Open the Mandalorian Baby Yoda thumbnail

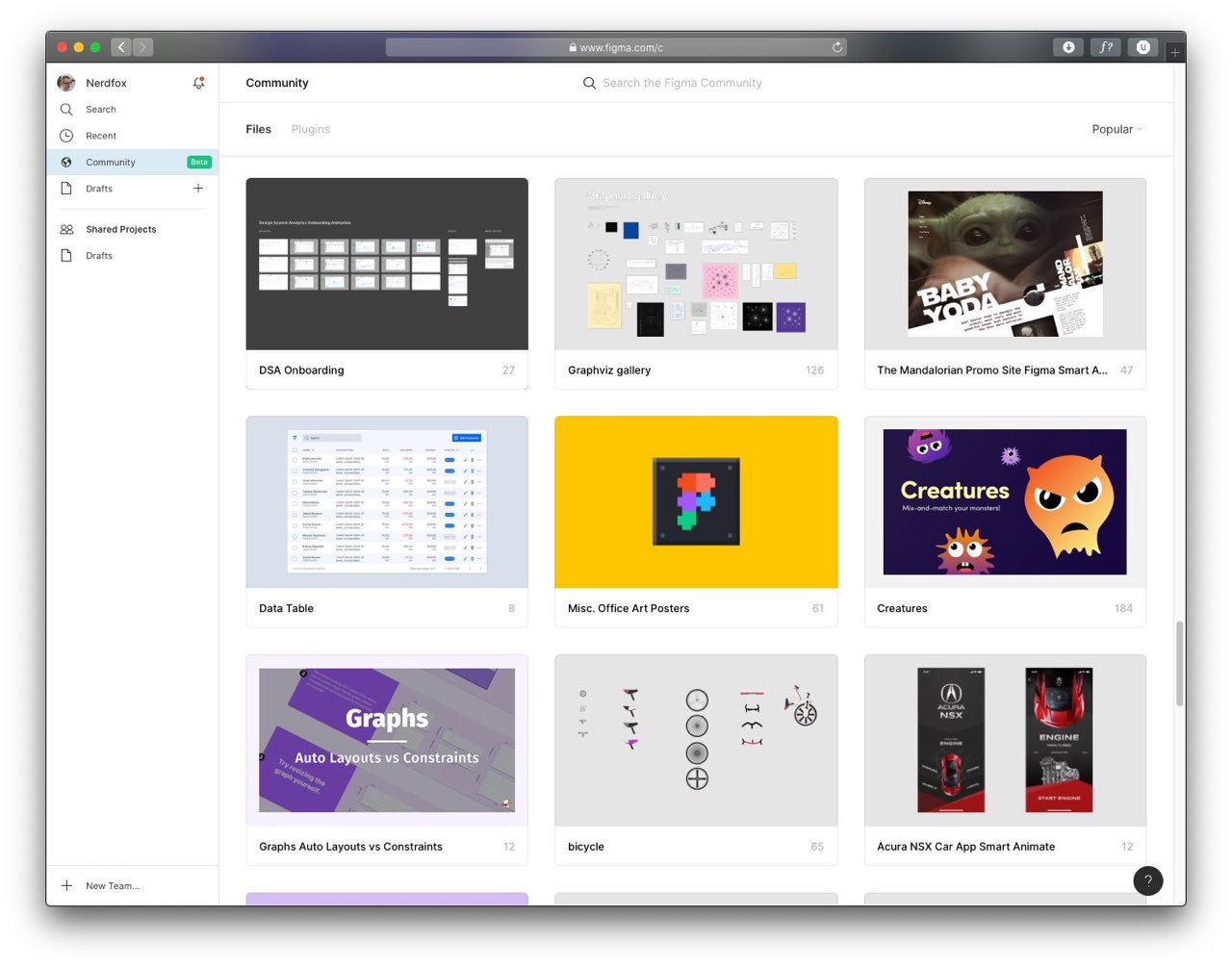[x=1005, y=264]
